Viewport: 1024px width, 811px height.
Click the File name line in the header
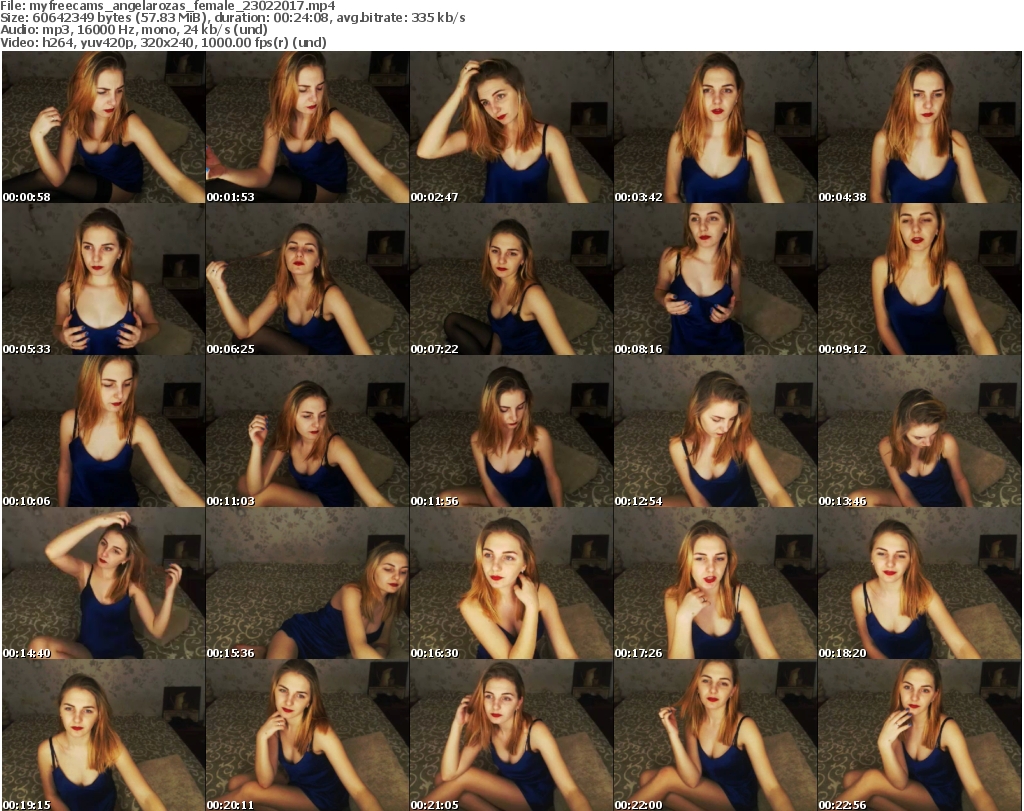click(168, 6)
